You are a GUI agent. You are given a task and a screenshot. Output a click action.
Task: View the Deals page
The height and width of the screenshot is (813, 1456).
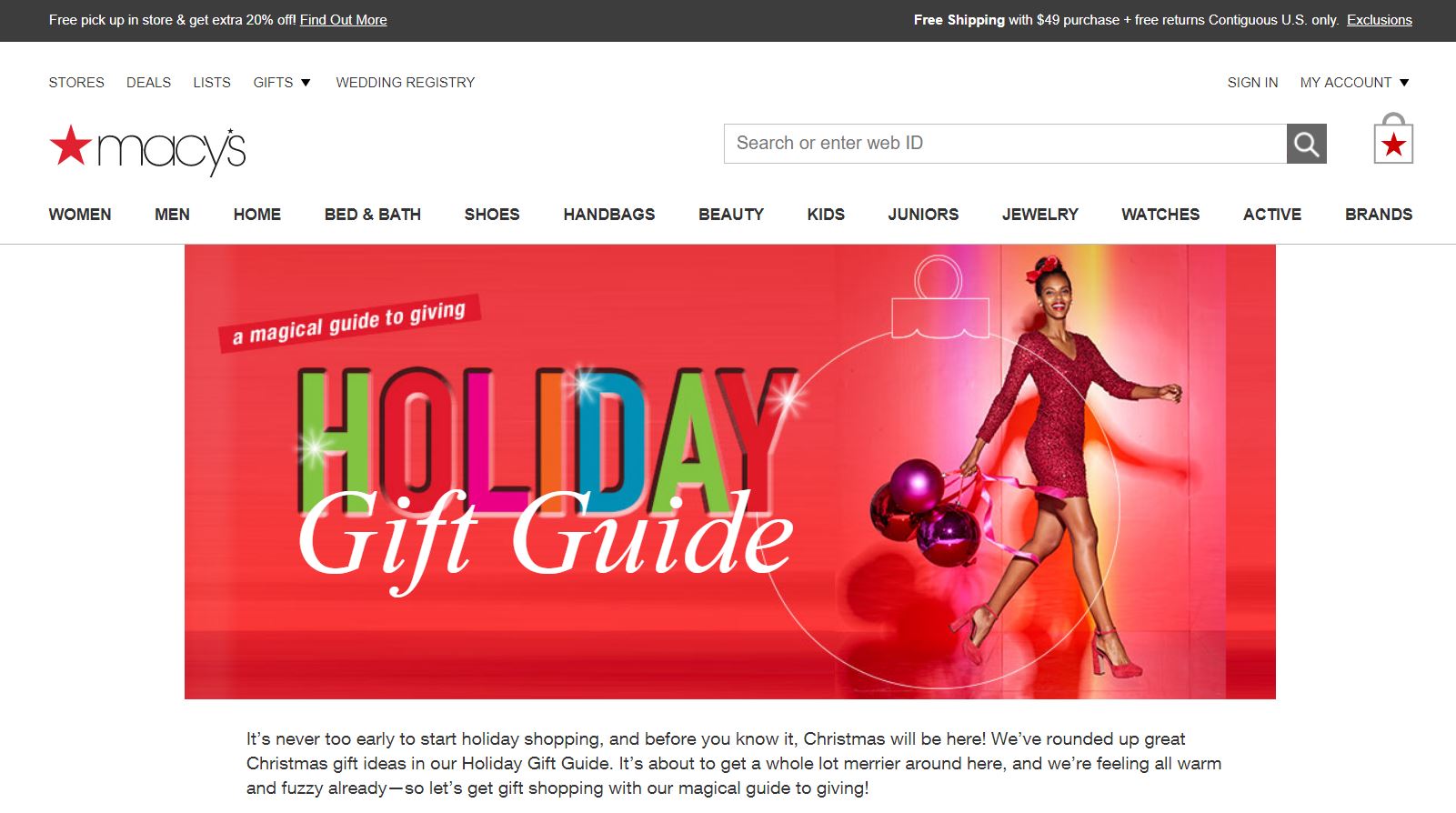point(149,83)
